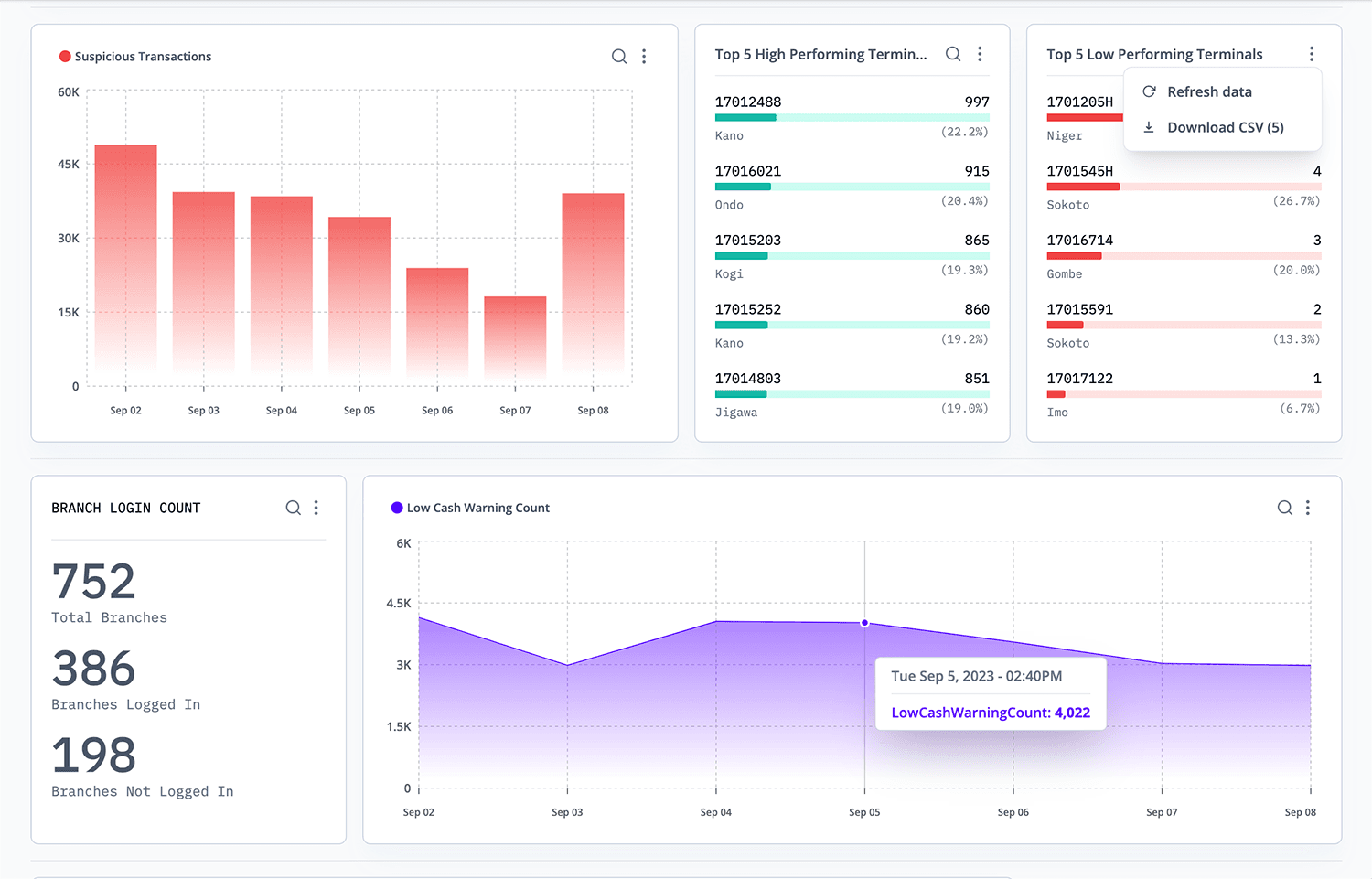Select Download CSV (5) menu option

(x=1222, y=127)
